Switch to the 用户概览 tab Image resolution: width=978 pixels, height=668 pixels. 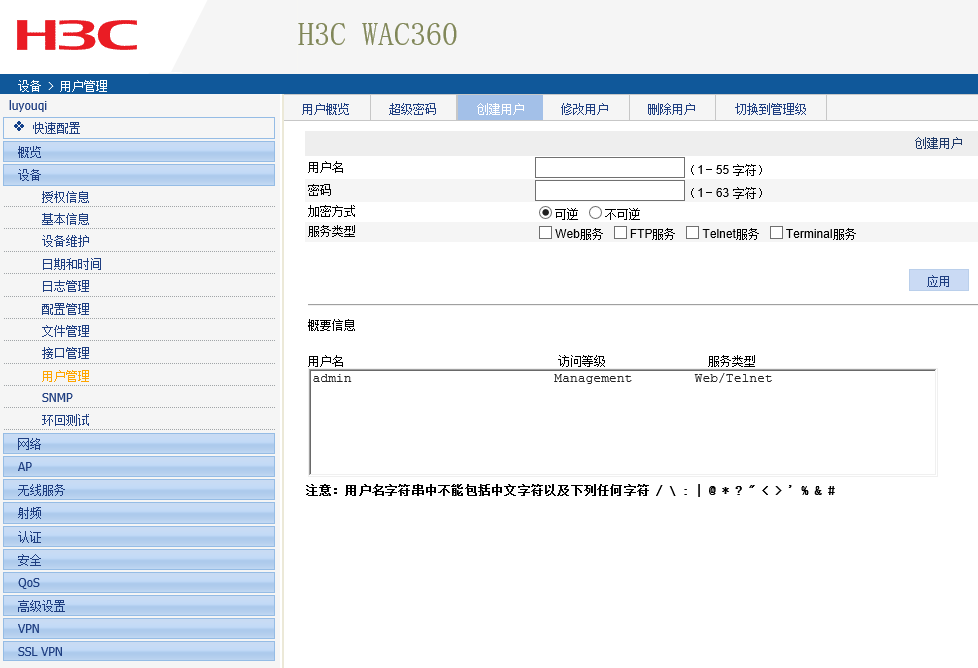tap(326, 109)
